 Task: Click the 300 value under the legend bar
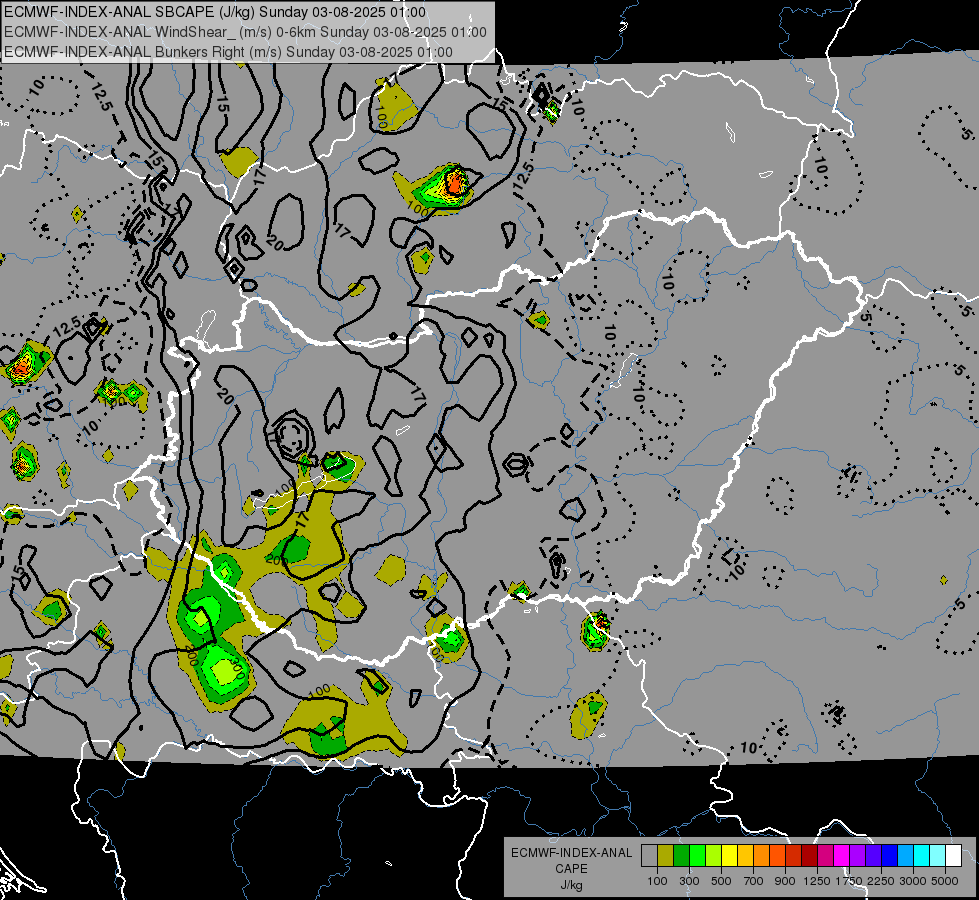click(x=689, y=881)
